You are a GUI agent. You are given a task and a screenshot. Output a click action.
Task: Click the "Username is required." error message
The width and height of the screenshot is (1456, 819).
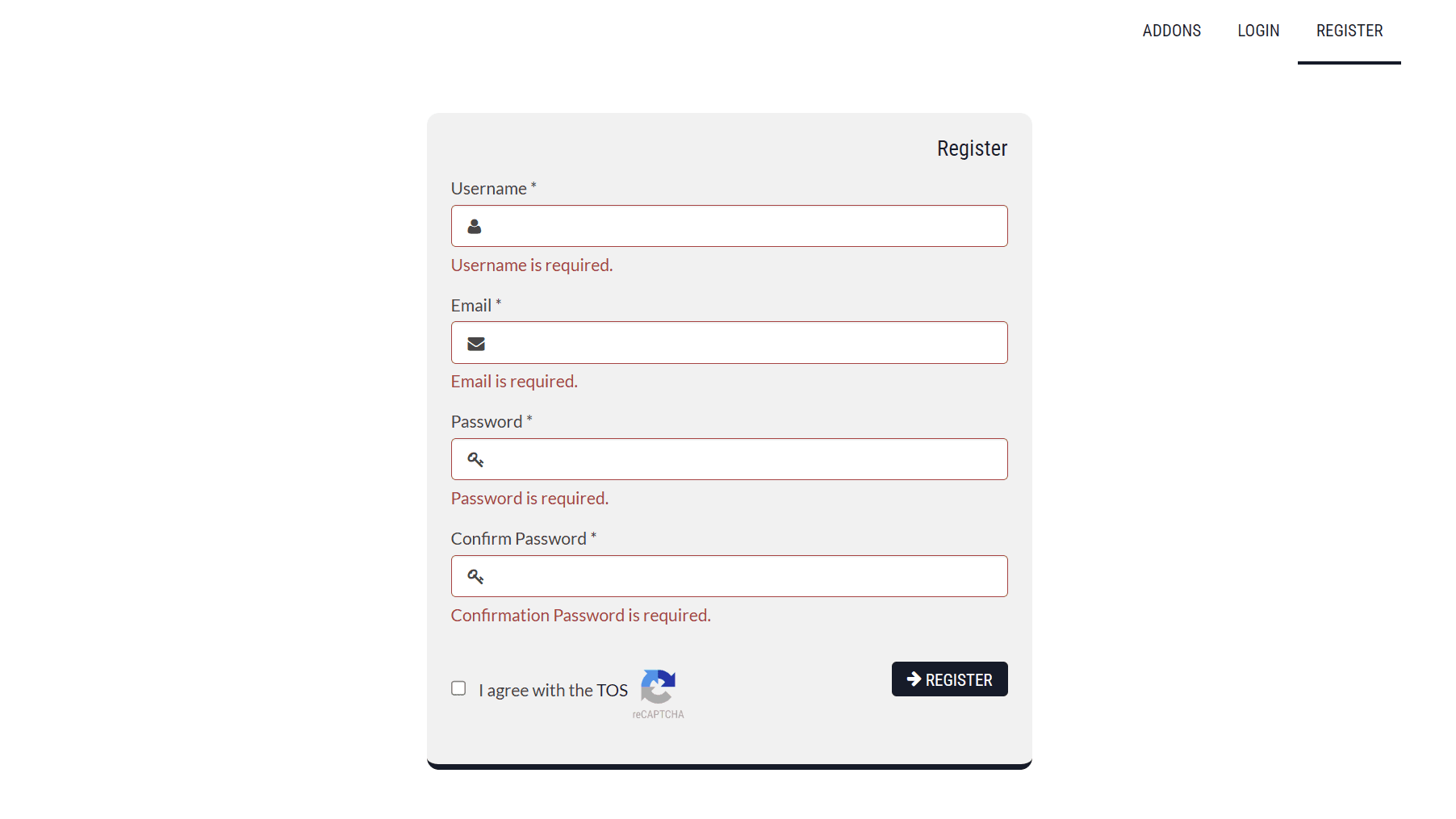(531, 265)
